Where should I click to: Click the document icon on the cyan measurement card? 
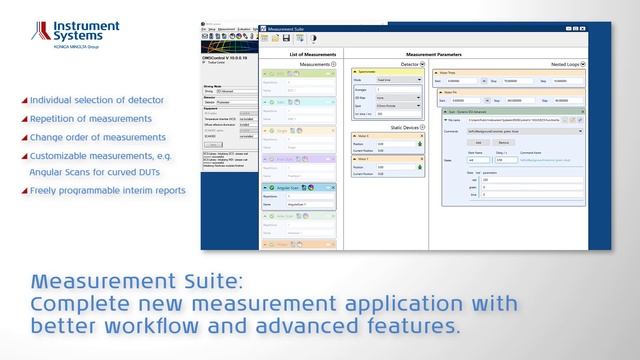click(x=290, y=102)
